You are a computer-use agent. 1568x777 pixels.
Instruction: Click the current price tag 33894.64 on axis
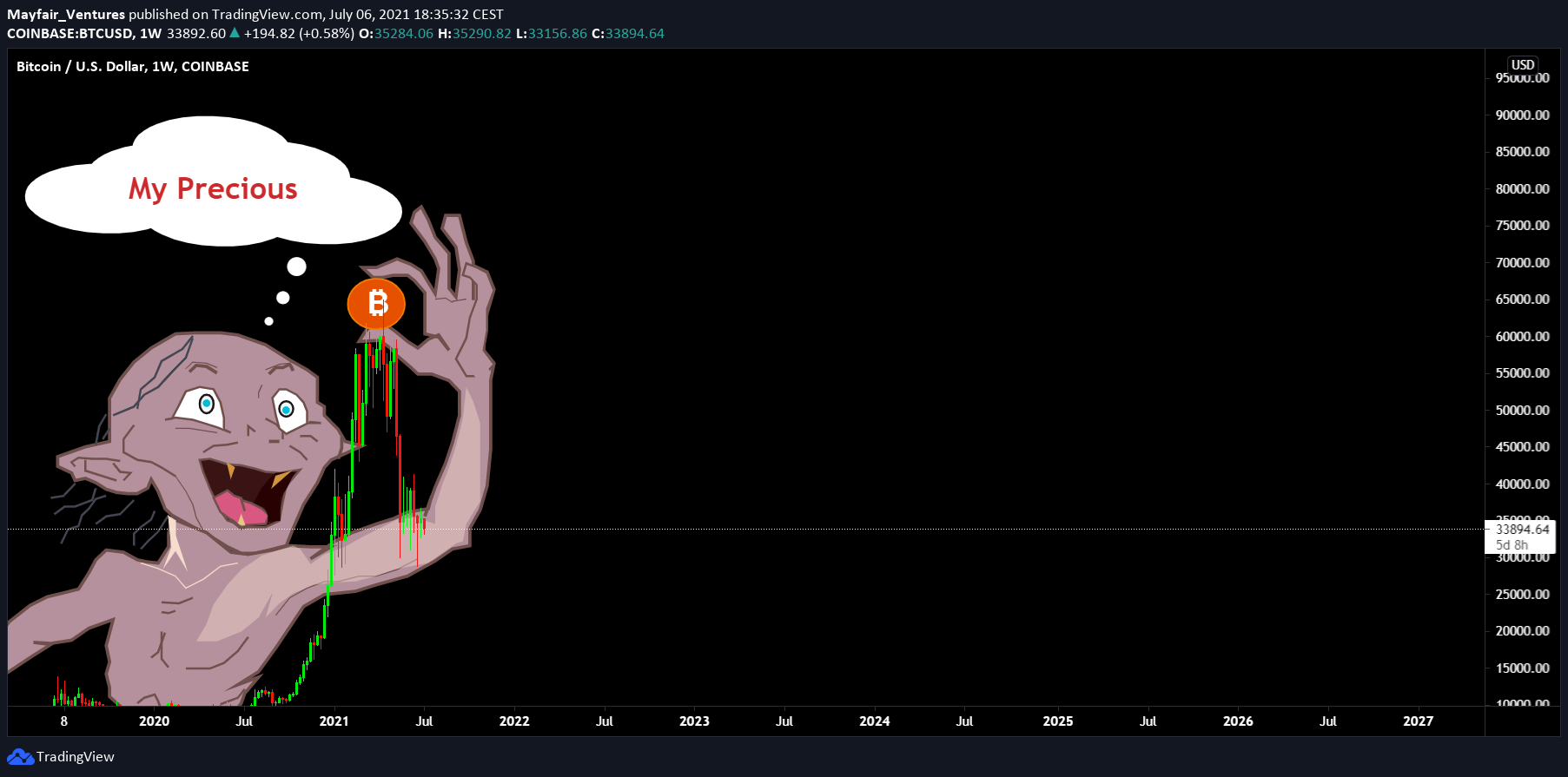[x=1522, y=529]
